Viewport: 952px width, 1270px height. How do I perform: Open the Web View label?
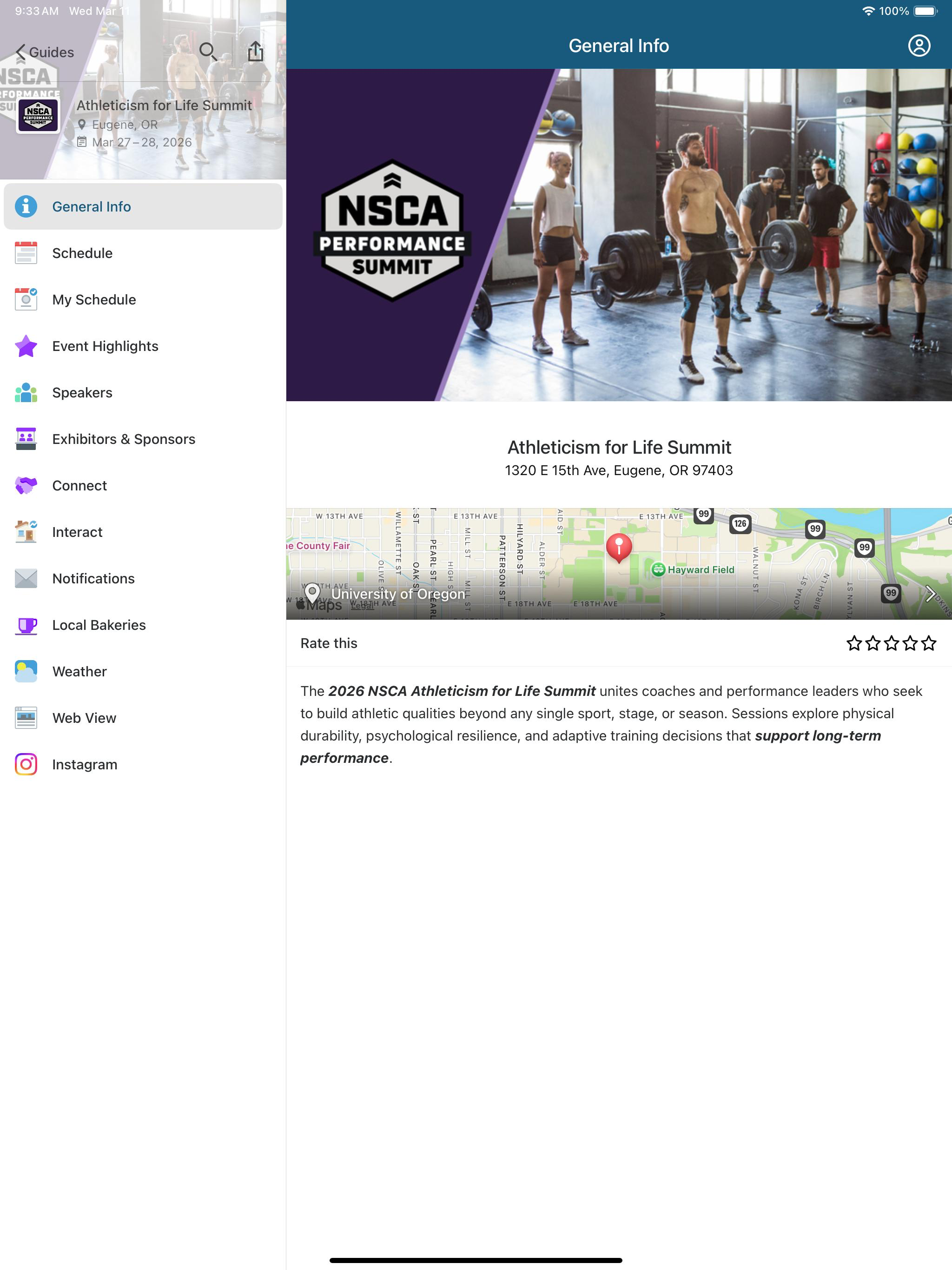point(85,718)
